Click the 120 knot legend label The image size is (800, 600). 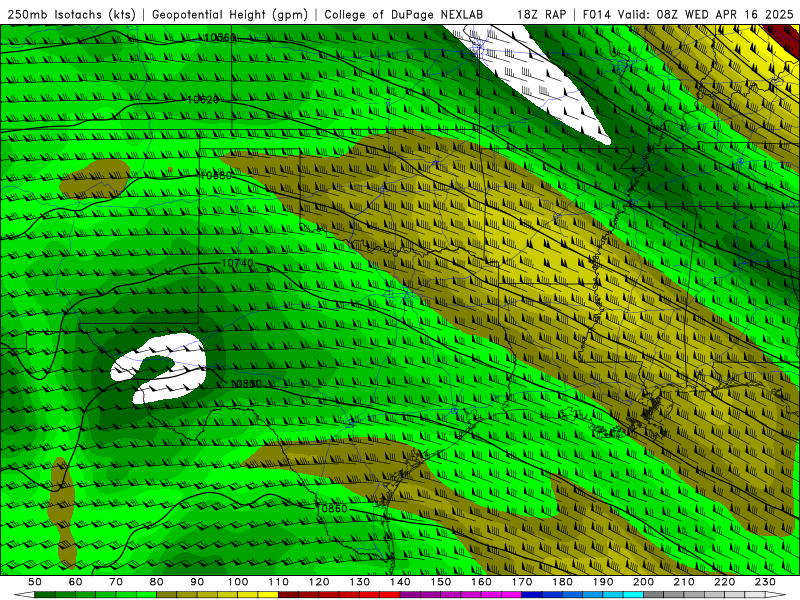(x=319, y=582)
